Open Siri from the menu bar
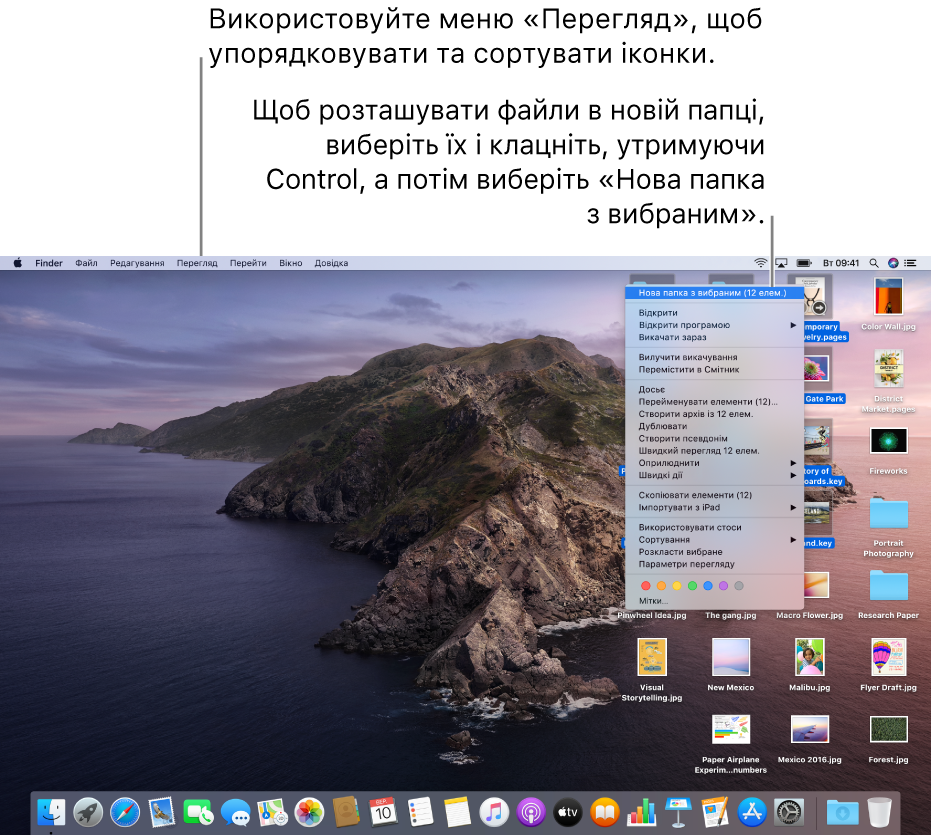 [893, 262]
